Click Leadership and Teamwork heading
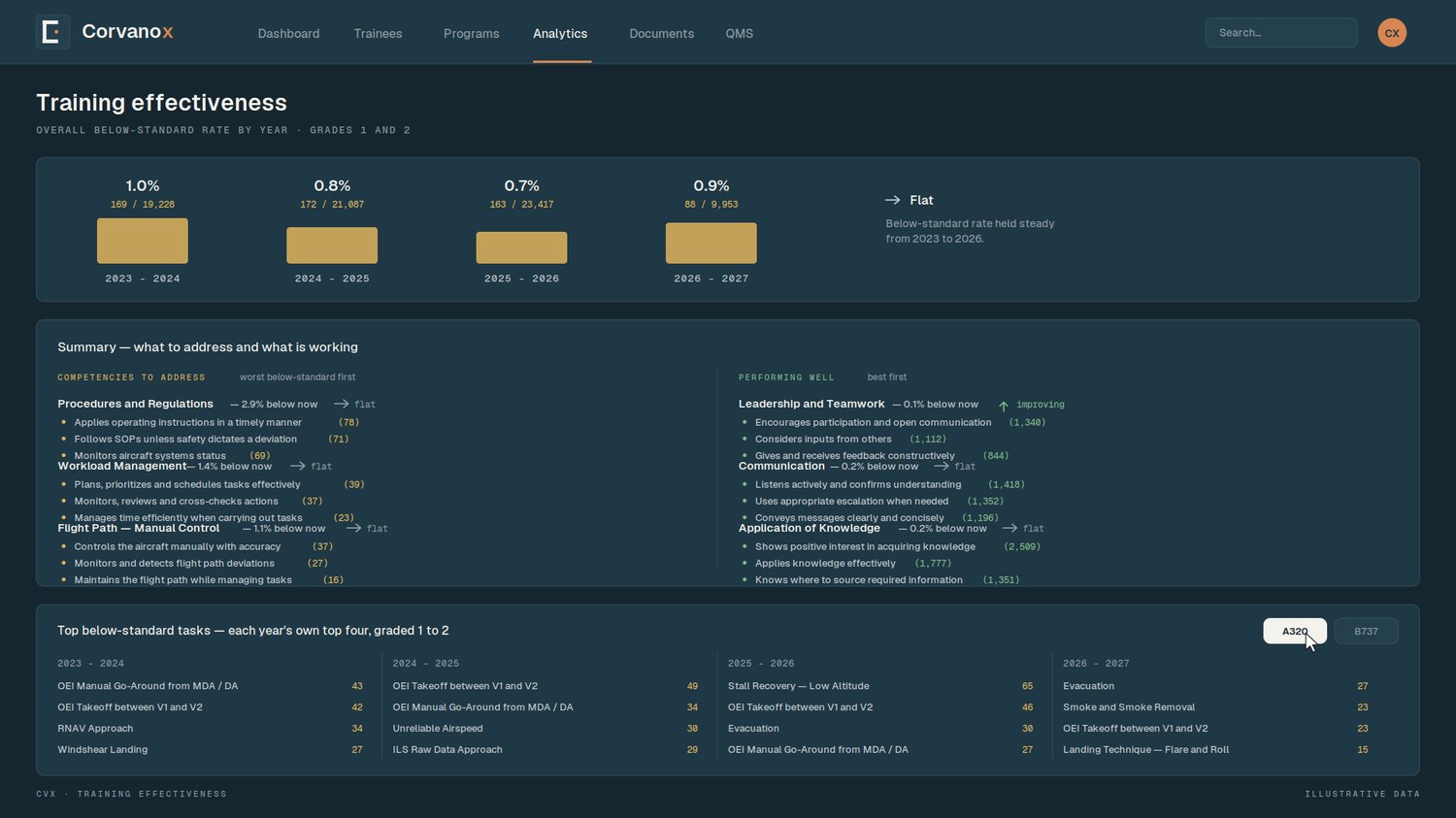1456x818 pixels. tap(811, 404)
